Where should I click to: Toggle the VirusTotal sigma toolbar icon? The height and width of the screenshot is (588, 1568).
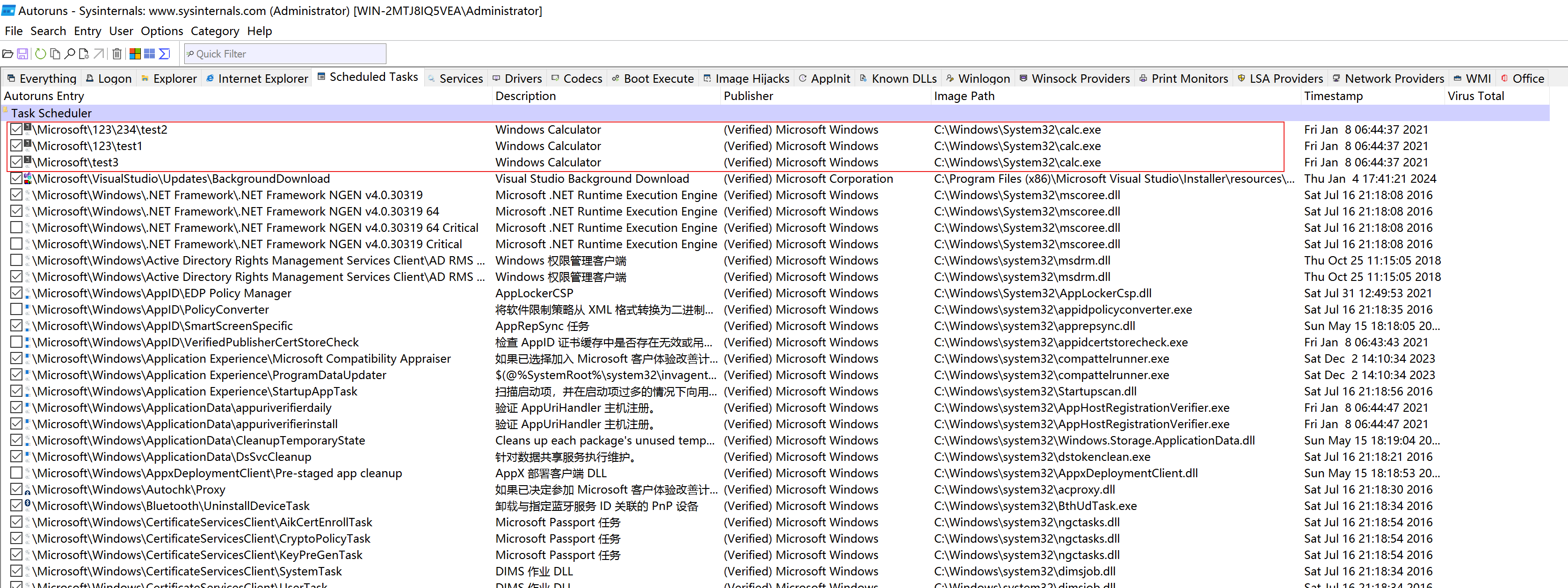click(164, 54)
